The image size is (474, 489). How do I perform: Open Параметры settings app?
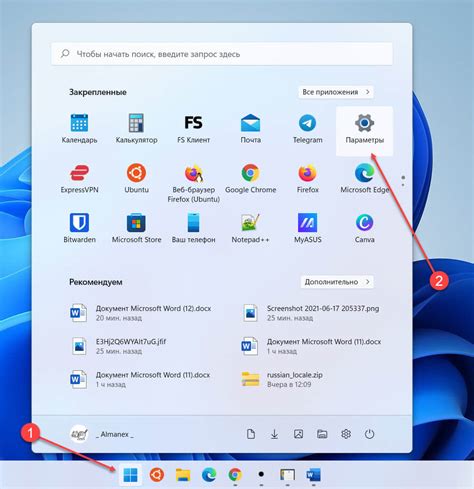click(364, 131)
